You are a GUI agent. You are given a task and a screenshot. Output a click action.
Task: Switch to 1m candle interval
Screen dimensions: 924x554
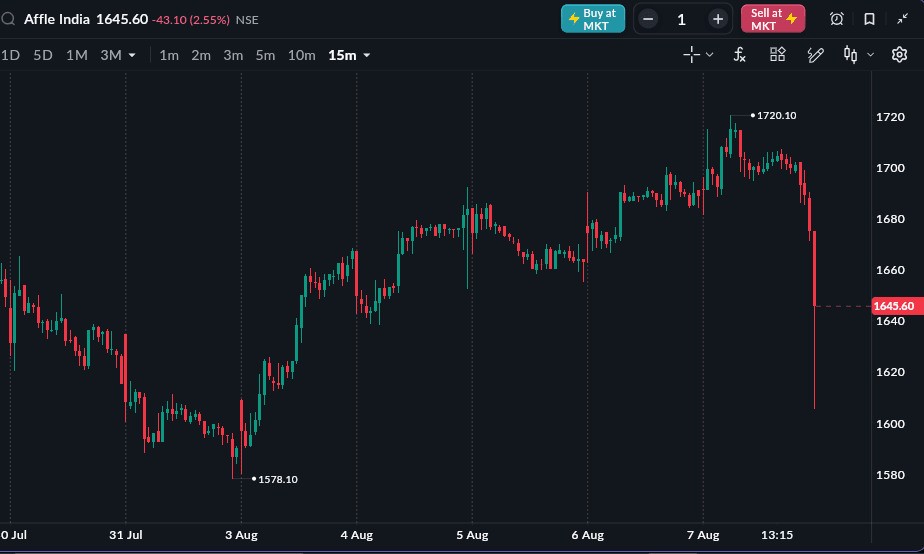[169, 55]
